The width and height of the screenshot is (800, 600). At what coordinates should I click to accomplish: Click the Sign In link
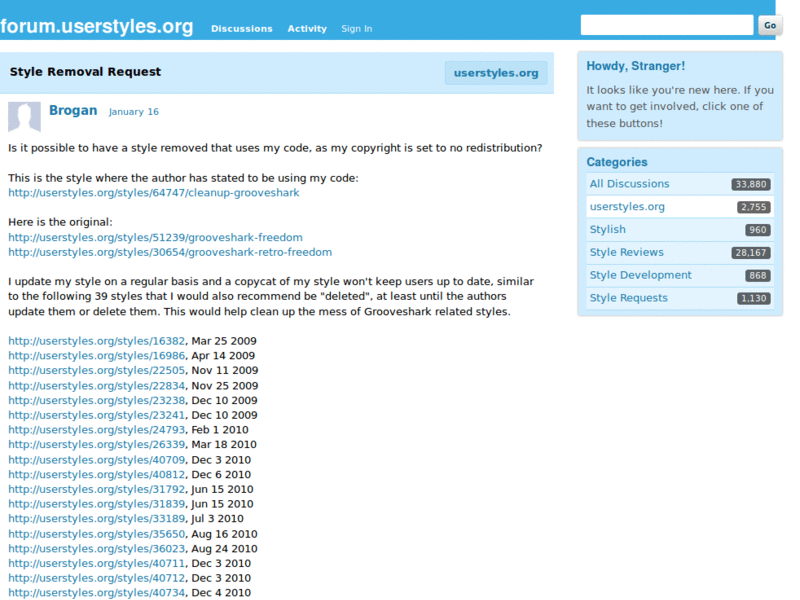(x=357, y=29)
